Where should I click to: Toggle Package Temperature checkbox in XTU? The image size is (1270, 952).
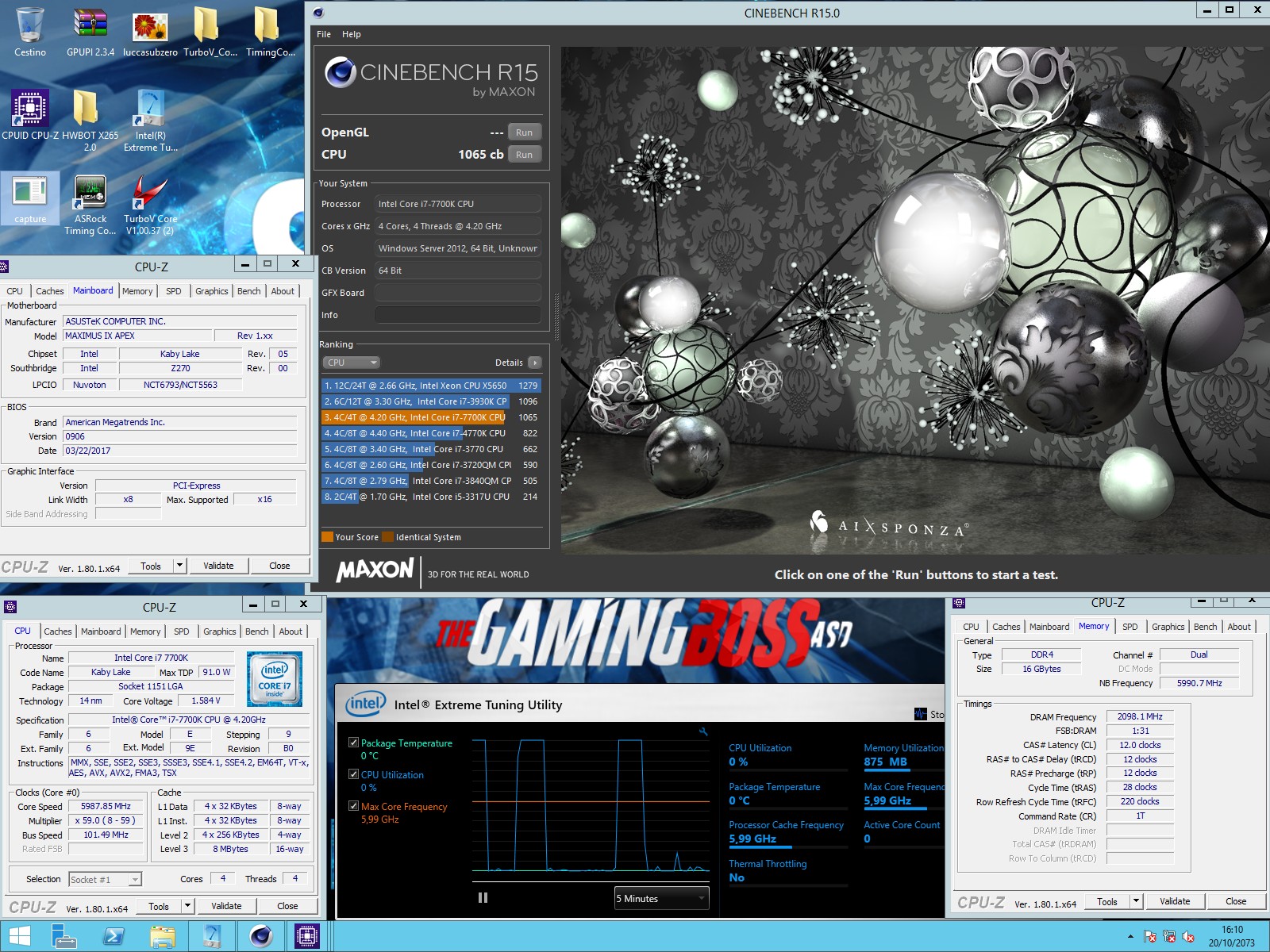[353, 743]
